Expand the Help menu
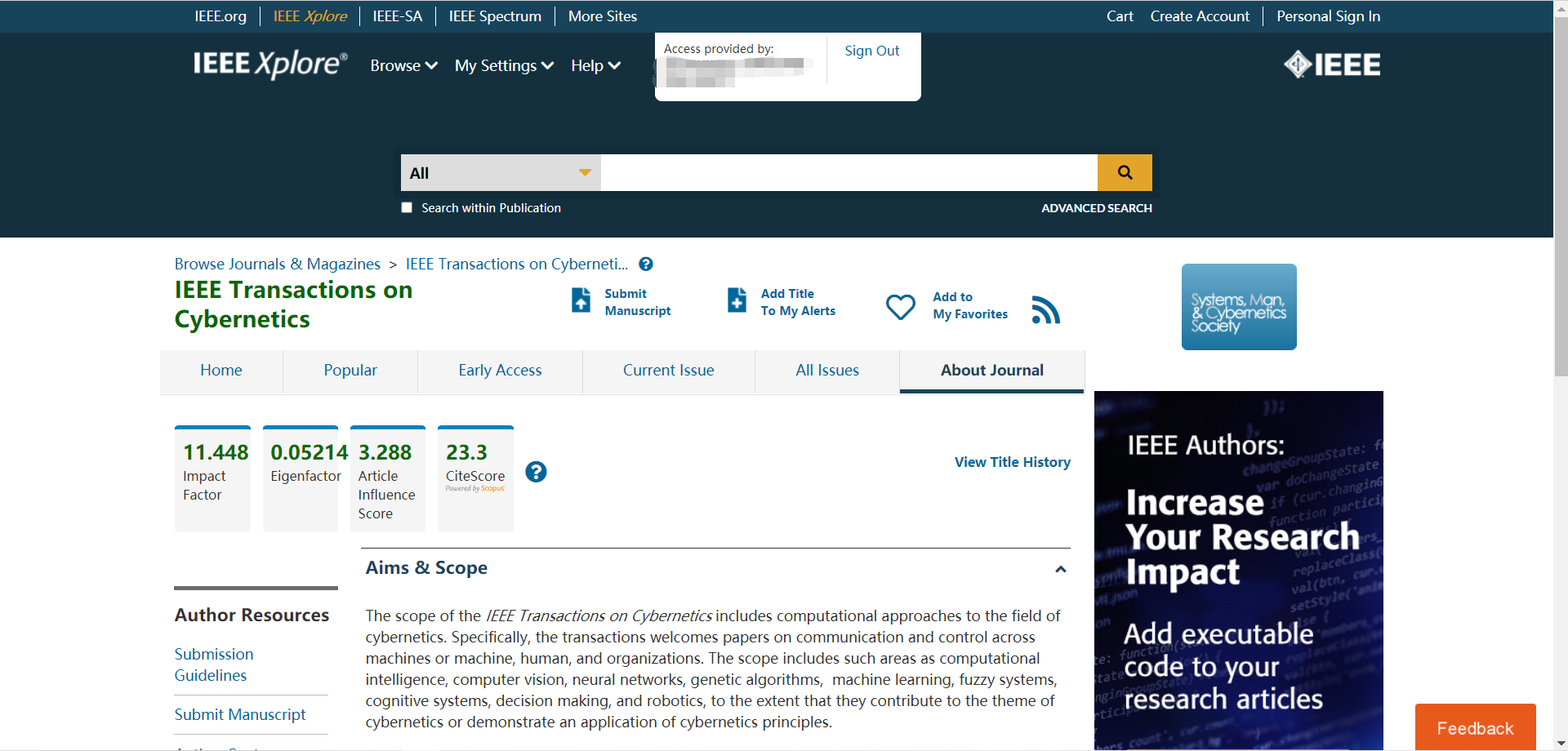This screenshot has height=751, width=1568. pyautogui.click(x=595, y=65)
